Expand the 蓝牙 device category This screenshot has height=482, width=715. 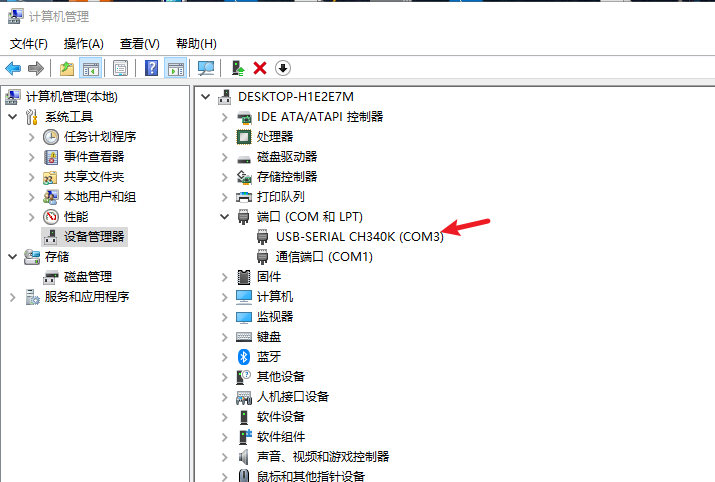[x=224, y=356]
